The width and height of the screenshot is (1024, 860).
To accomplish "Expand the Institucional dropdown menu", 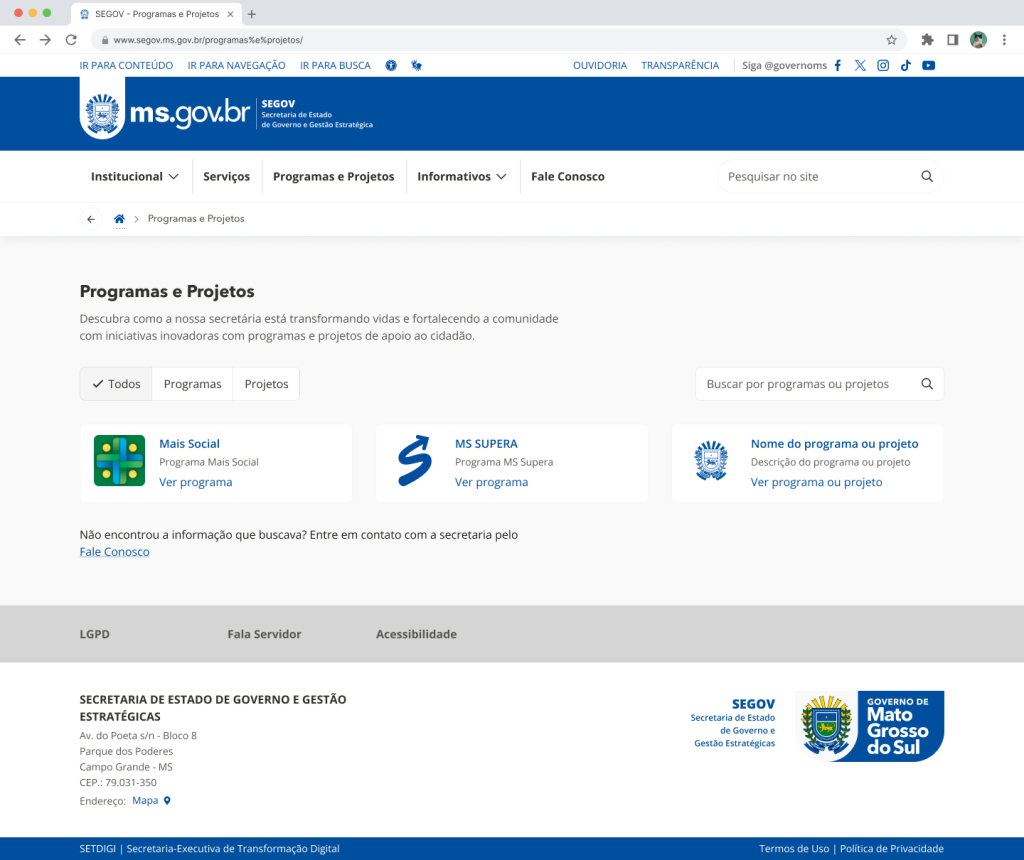I will 134,175.
